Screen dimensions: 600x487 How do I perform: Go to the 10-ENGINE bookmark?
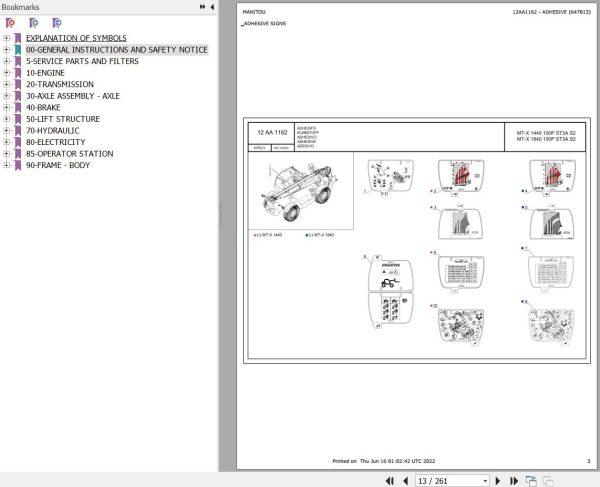click(x=45, y=73)
